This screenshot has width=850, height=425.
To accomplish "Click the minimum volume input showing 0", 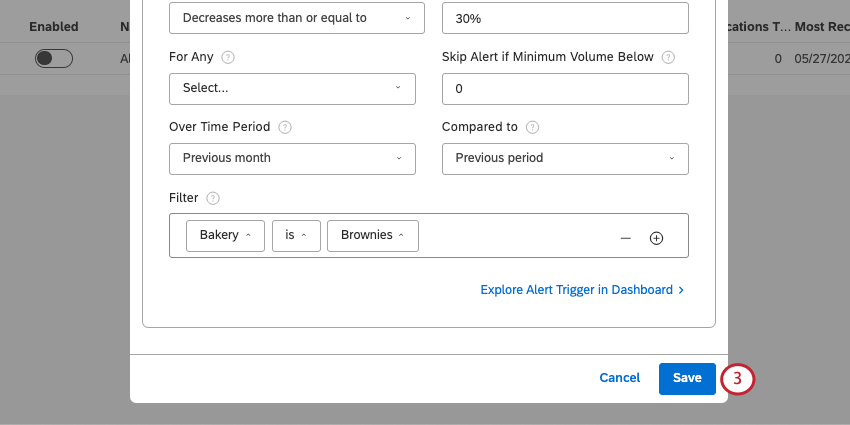I will click(565, 89).
